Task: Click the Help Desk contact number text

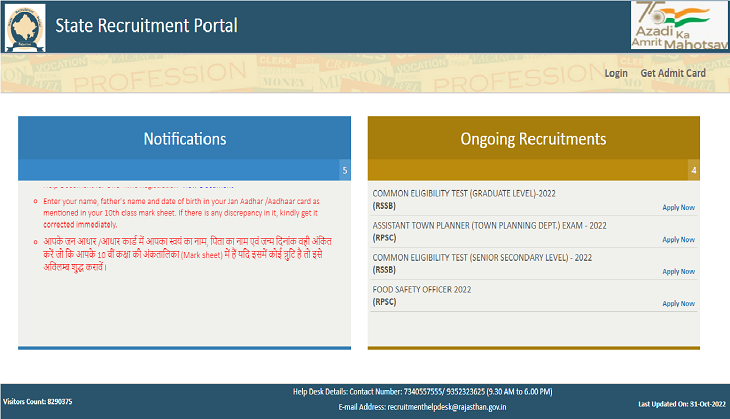Action: [x=423, y=392]
